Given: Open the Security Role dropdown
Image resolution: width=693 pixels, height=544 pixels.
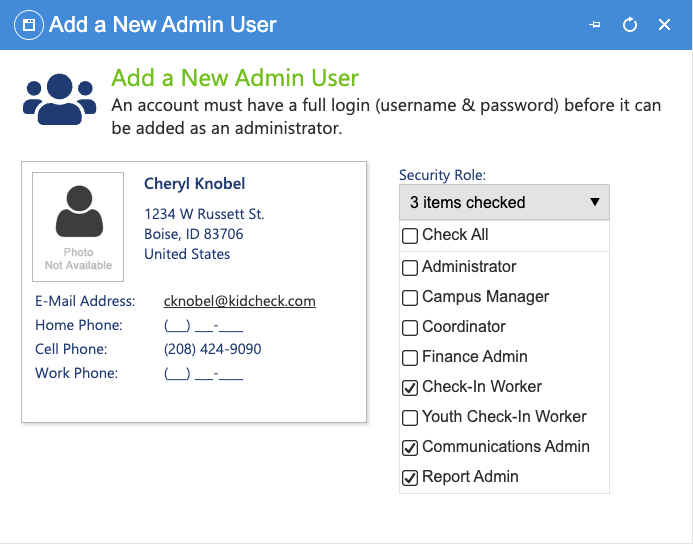Looking at the screenshot, I should click(x=504, y=202).
